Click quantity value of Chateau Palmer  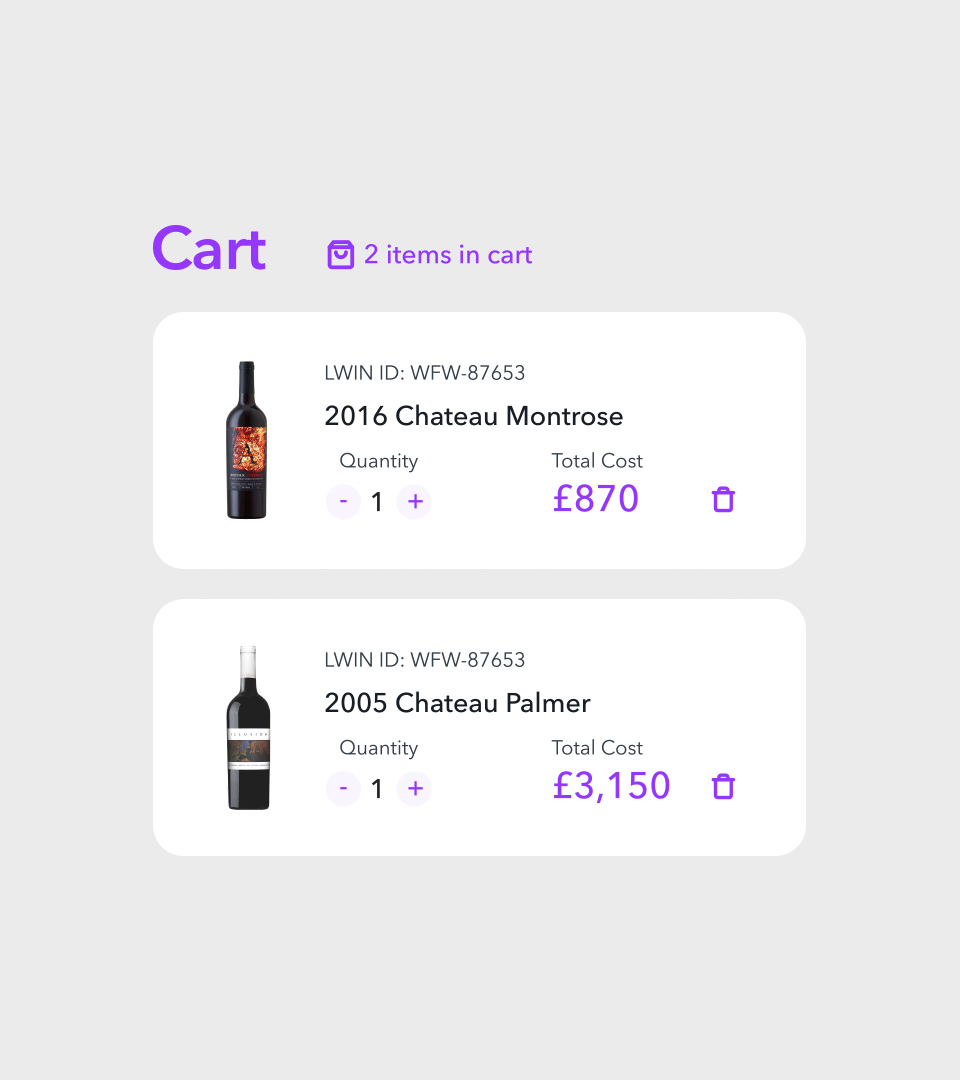coord(377,789)
